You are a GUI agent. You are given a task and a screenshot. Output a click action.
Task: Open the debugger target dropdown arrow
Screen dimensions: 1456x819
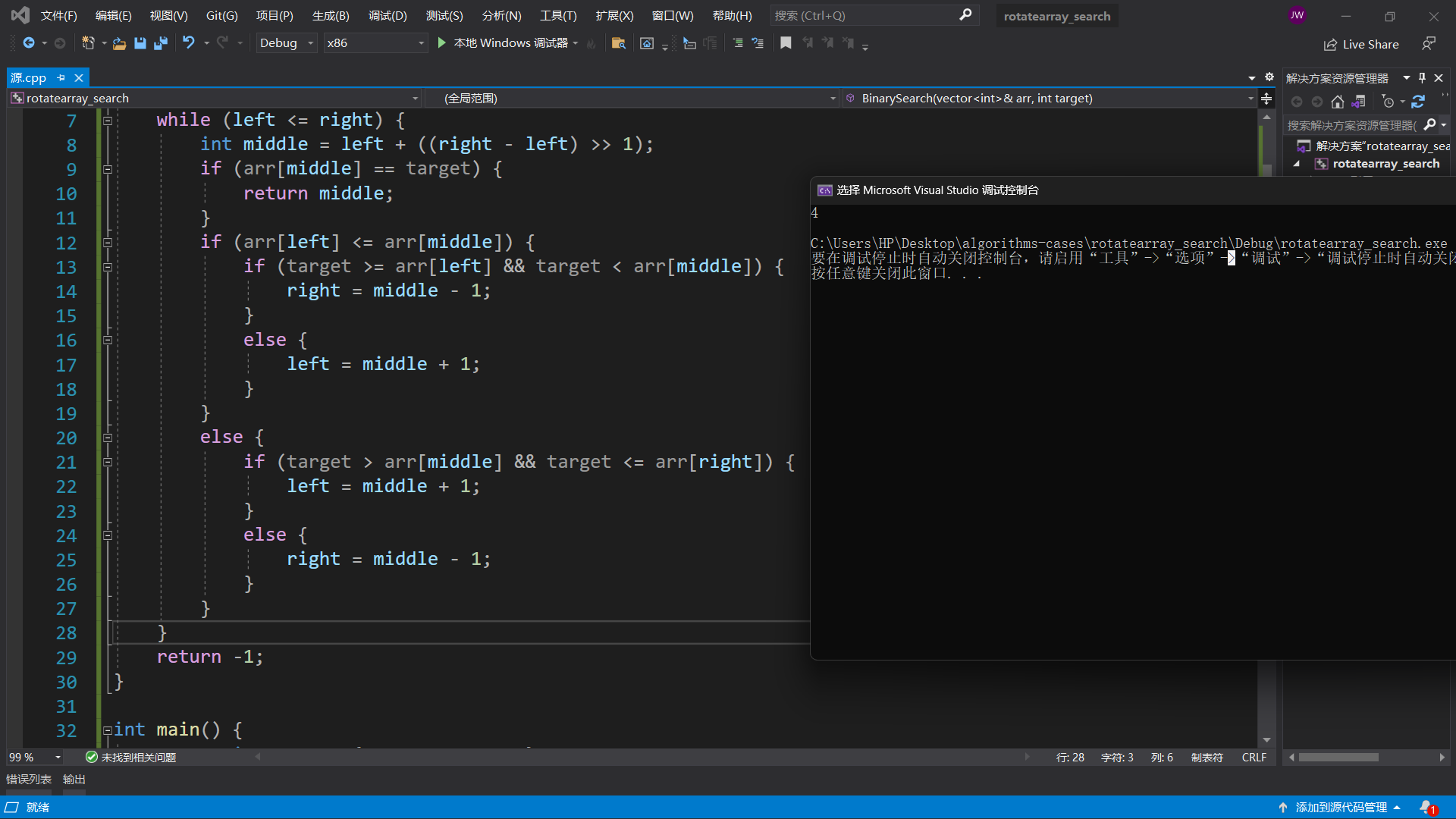coord(576,43)
